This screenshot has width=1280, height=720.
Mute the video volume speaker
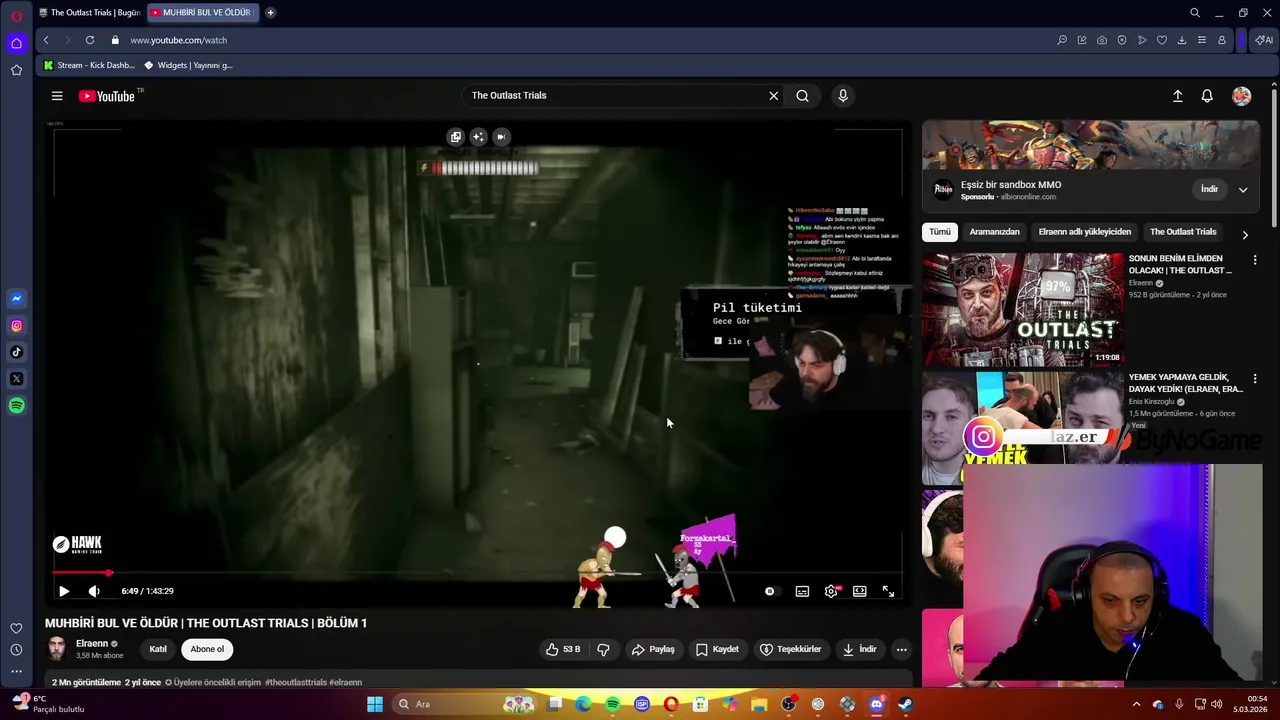tap(94, 591)
